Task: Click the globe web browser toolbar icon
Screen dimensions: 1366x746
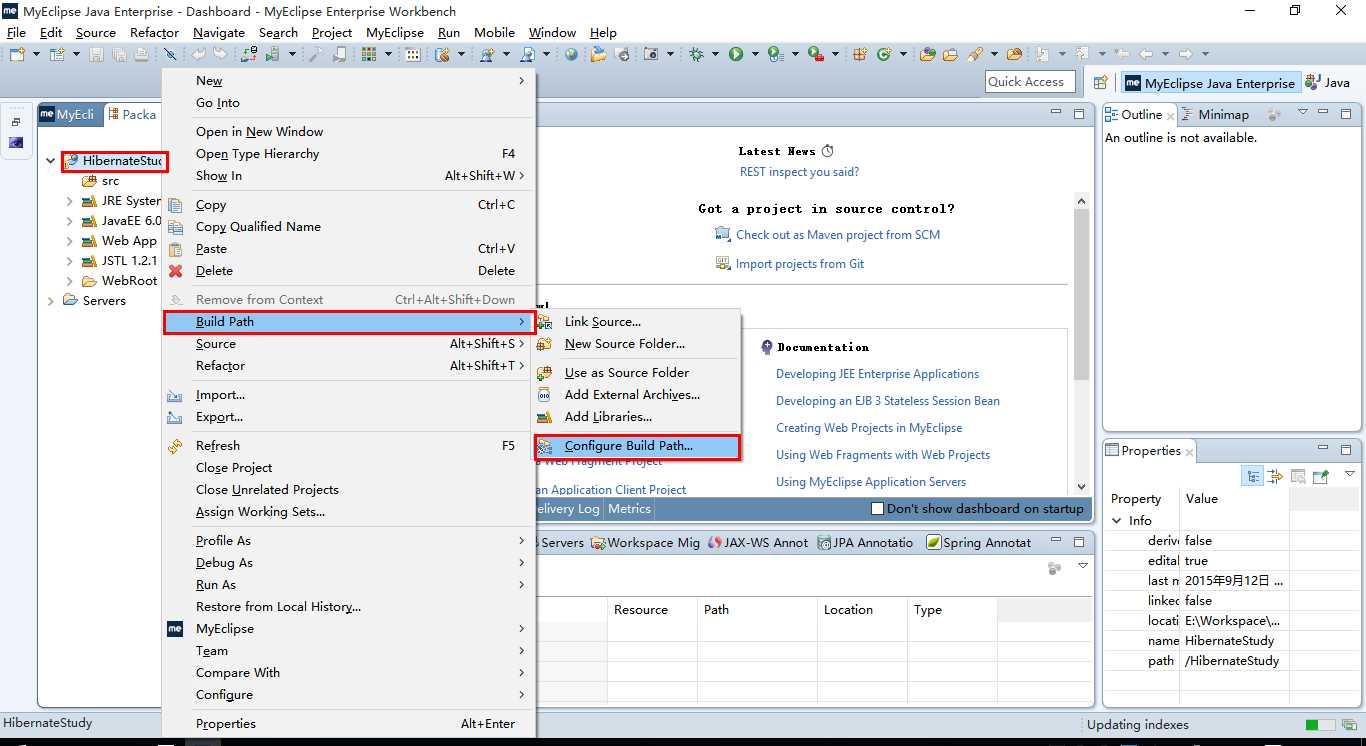Action: tap(570, 54)
